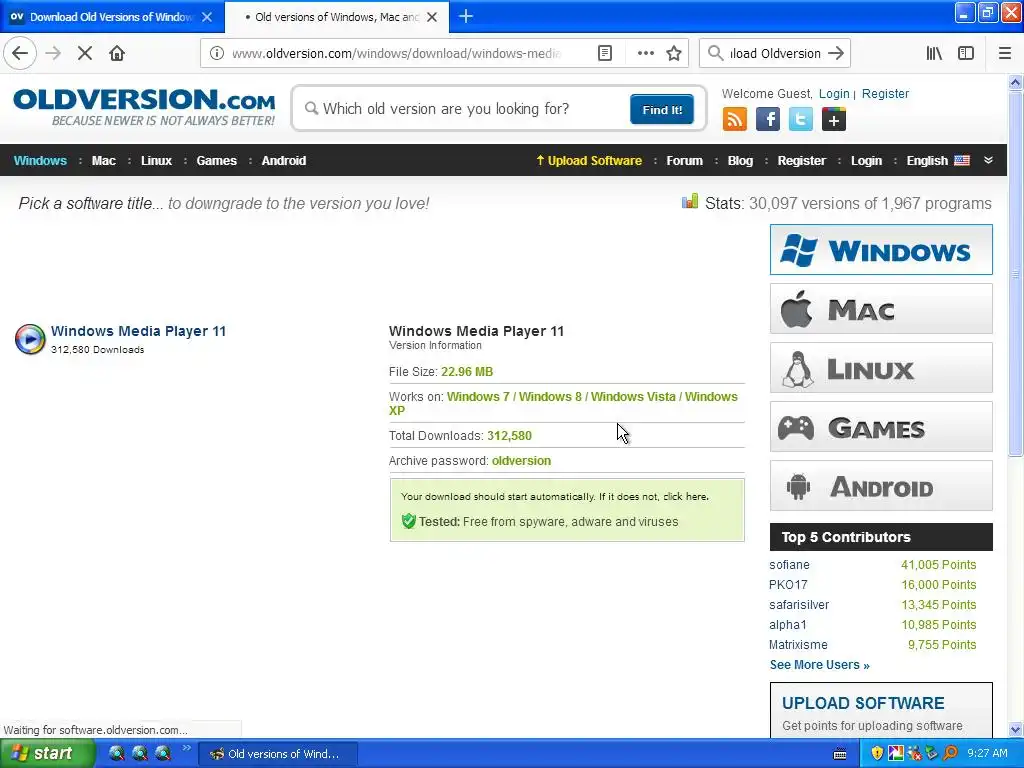Select Windows in the black navigation bar
The image size is (1024, 768).
click(x=40, y=161)
